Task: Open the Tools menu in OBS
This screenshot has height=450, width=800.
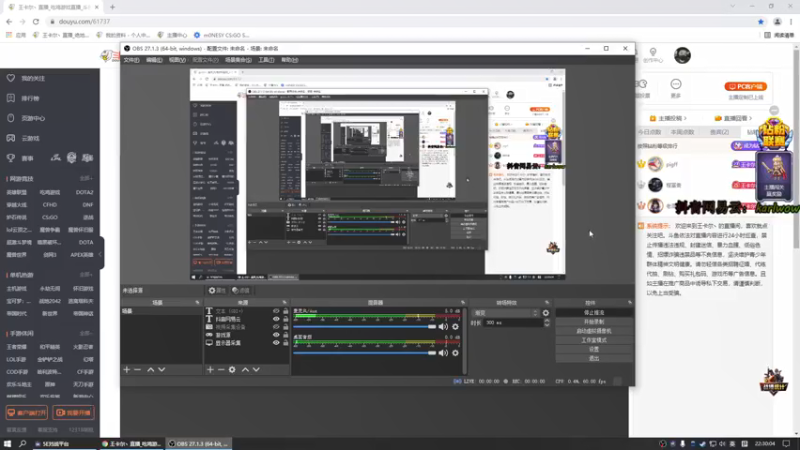Action: coord(266,60)
